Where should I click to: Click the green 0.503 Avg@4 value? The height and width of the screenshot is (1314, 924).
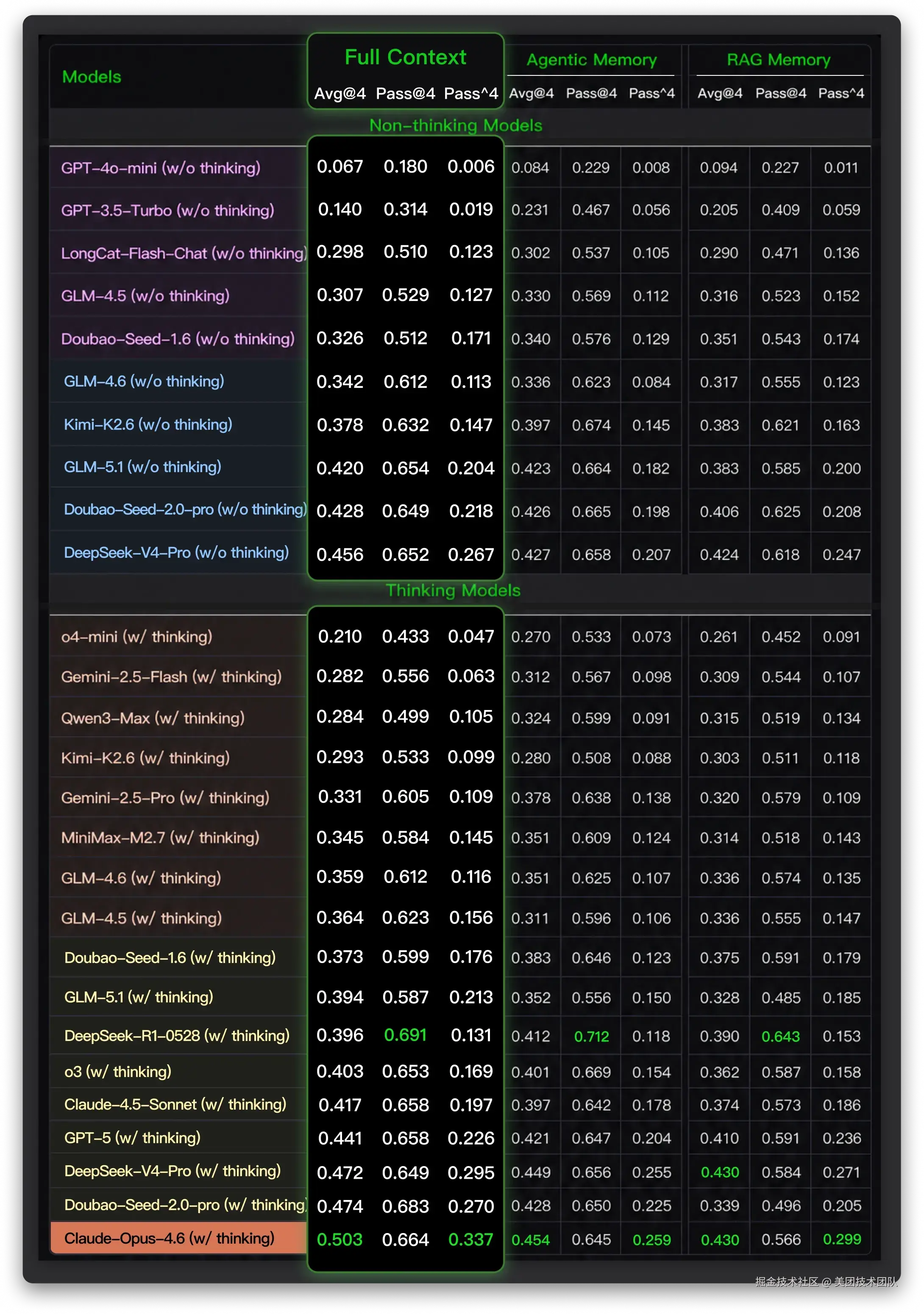pos(340,1239)
